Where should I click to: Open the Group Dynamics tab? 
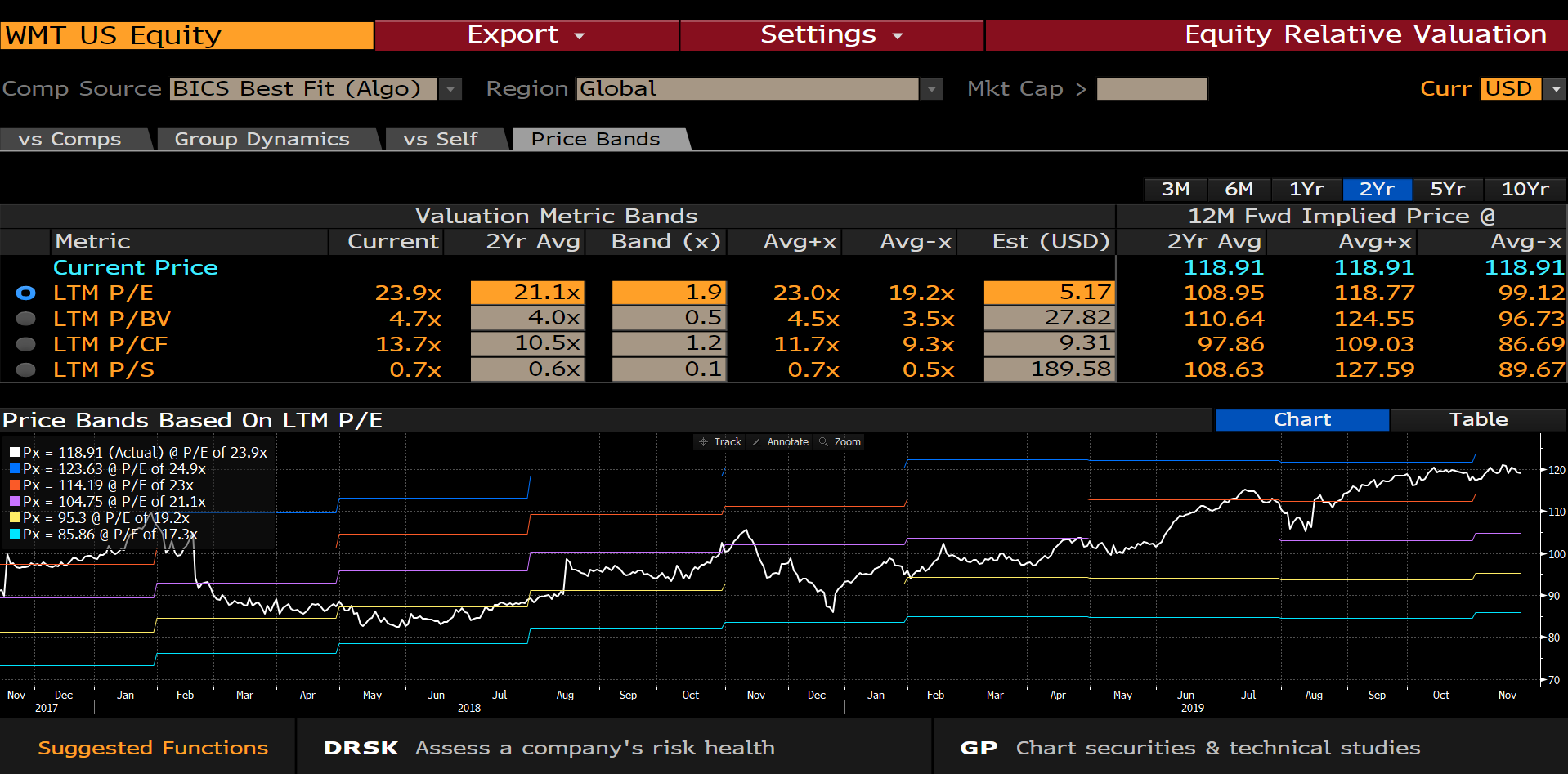click(x=260, y=138)
